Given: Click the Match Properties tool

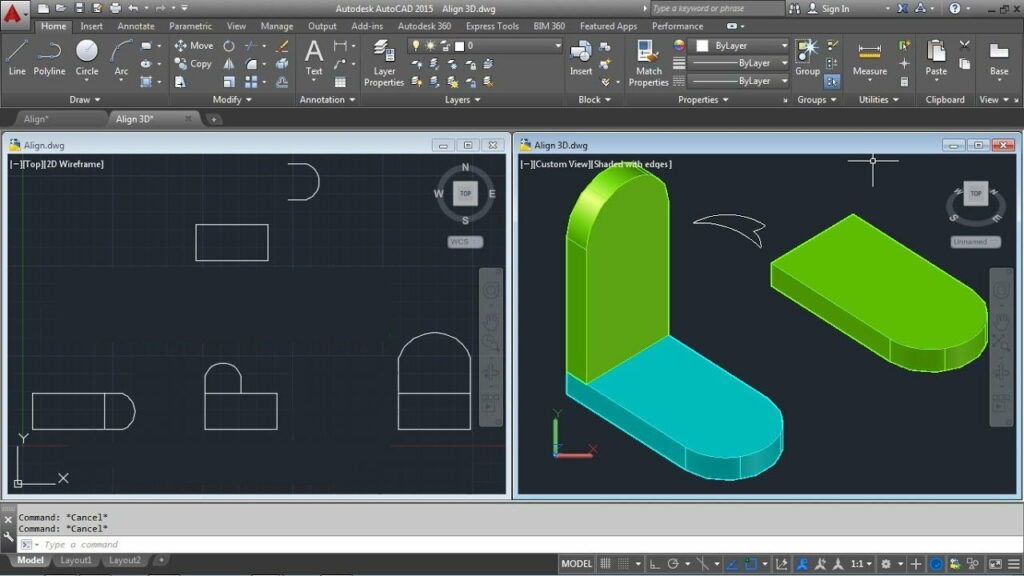Looking at the screenshot, I should coord(648,62).
